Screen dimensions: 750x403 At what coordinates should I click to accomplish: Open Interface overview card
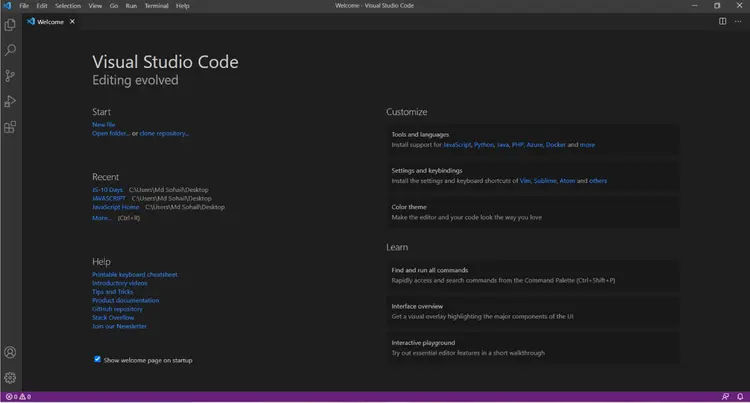[532, 312]
